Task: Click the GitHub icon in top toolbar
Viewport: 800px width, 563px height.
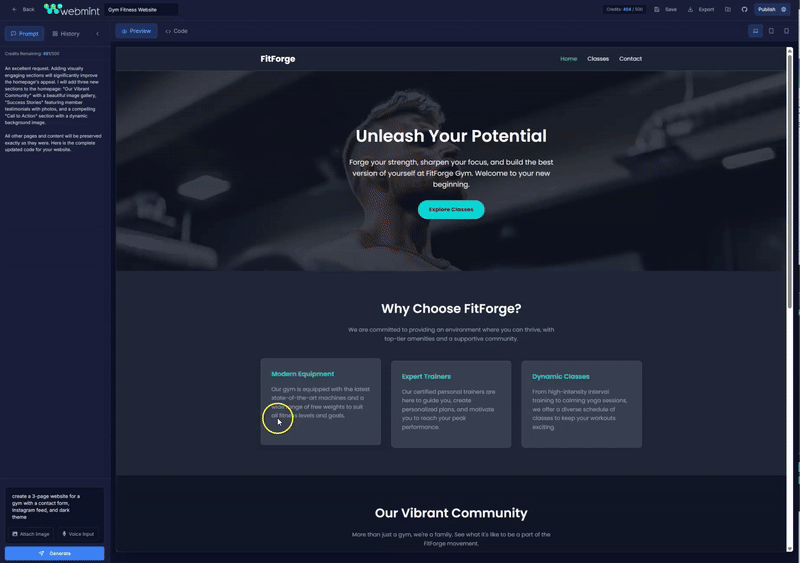Action: (x=744, y=9)
